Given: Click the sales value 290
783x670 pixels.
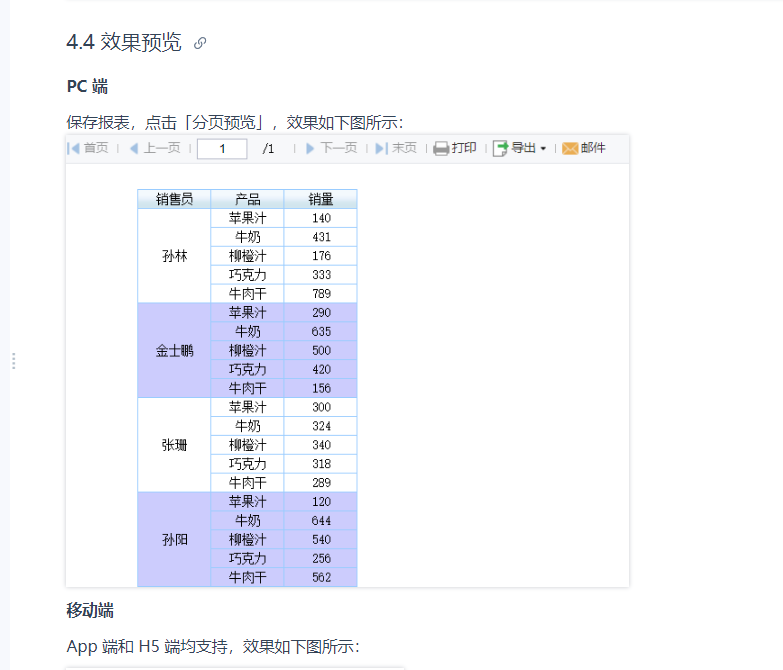Looking at the screenshot, I should [x=321, y=313].
